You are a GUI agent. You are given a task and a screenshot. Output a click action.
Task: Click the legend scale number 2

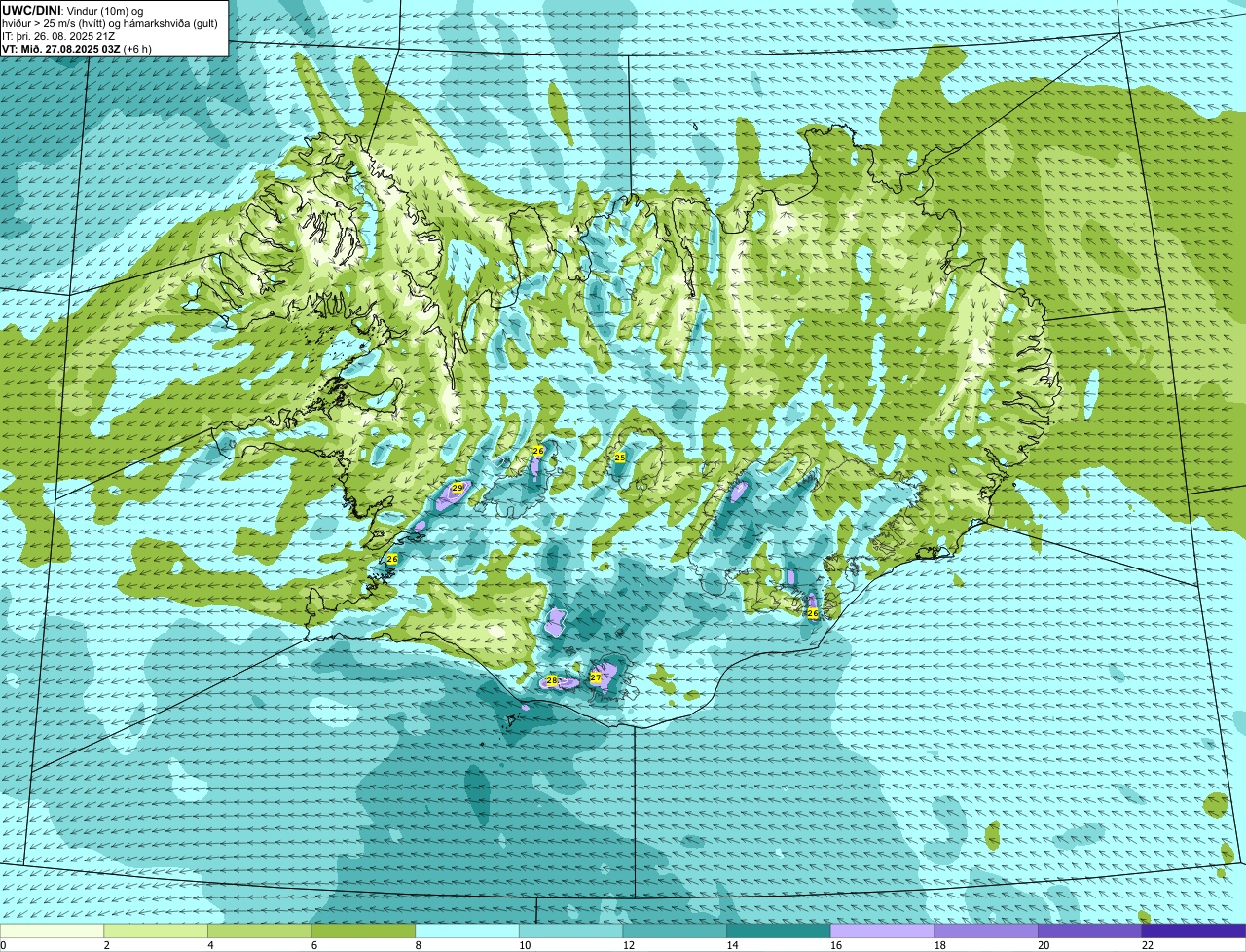(x=106, y=945)
